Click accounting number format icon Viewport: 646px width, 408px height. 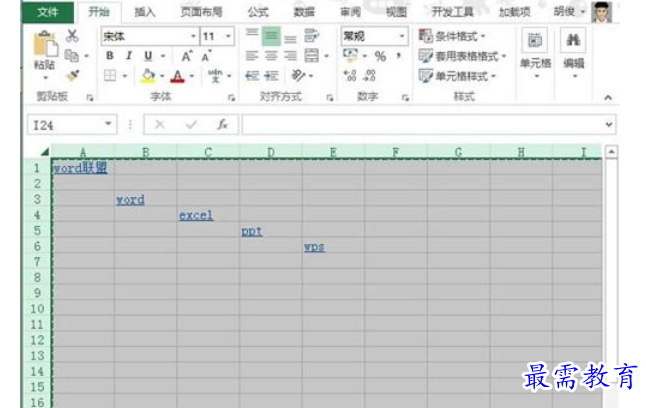point(351,55)
